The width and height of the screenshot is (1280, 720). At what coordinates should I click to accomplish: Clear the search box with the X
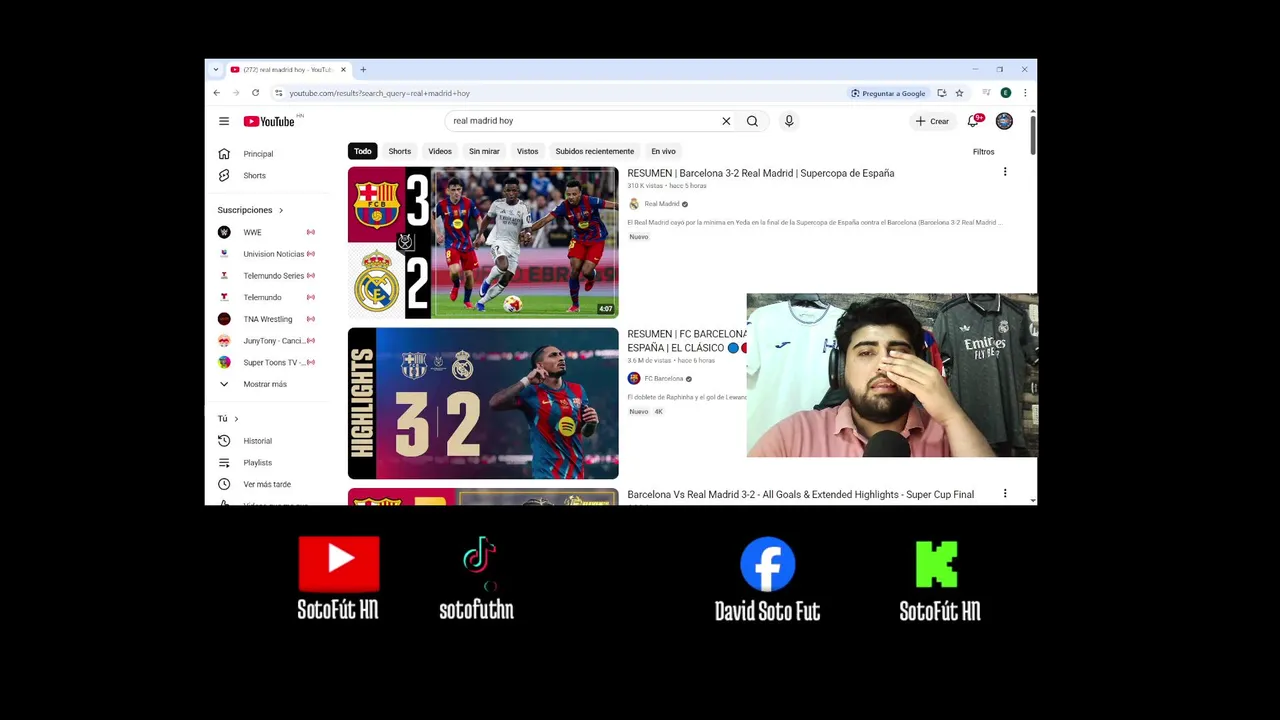[726, 121]
